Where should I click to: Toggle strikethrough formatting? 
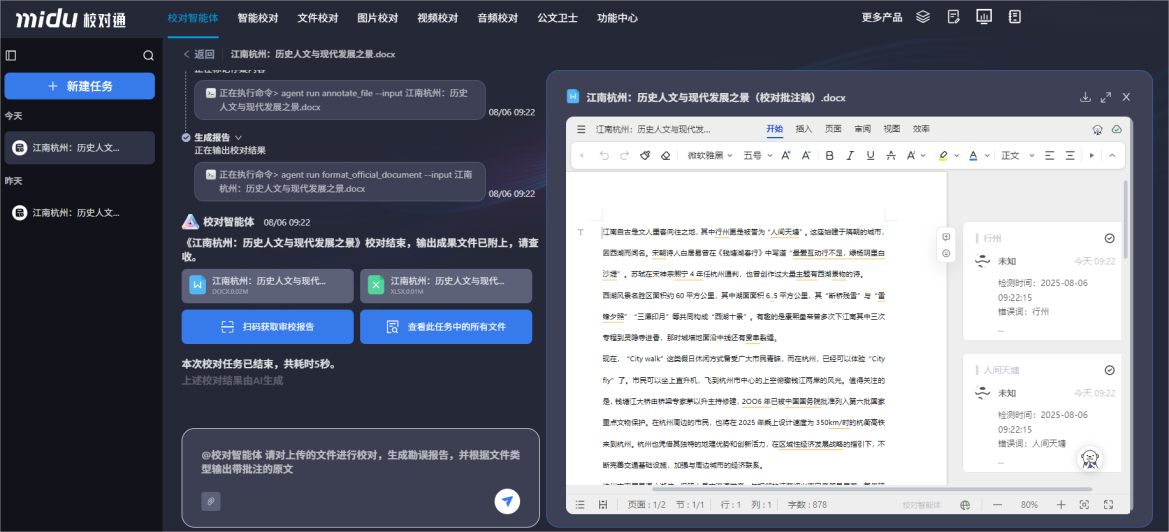[x=890, y=156]
